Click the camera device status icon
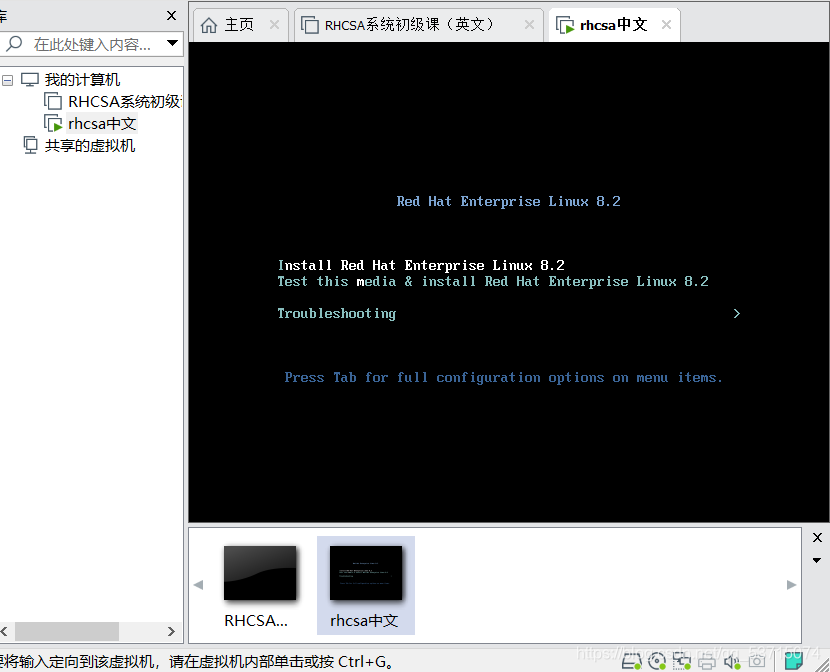Image resolution: width=830 pixels, height=672 pixels. pos(757,661)
